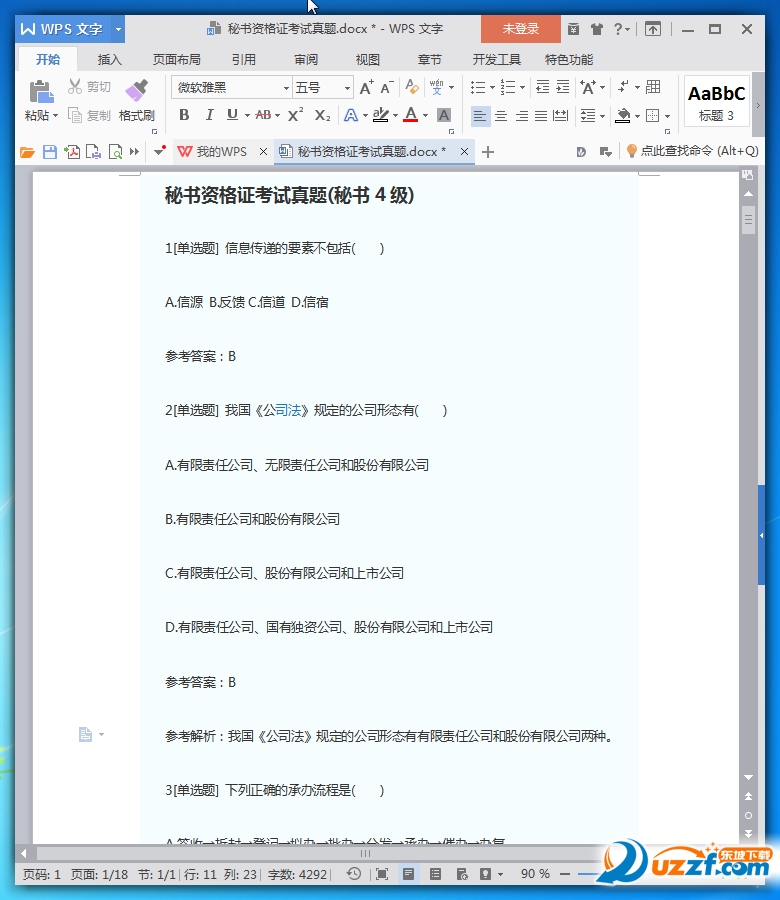Viewport: 780px width, 900px height.
Task: Apply the 标题 3 heading style
Action: pyautogui.click(x=717, y=102)
